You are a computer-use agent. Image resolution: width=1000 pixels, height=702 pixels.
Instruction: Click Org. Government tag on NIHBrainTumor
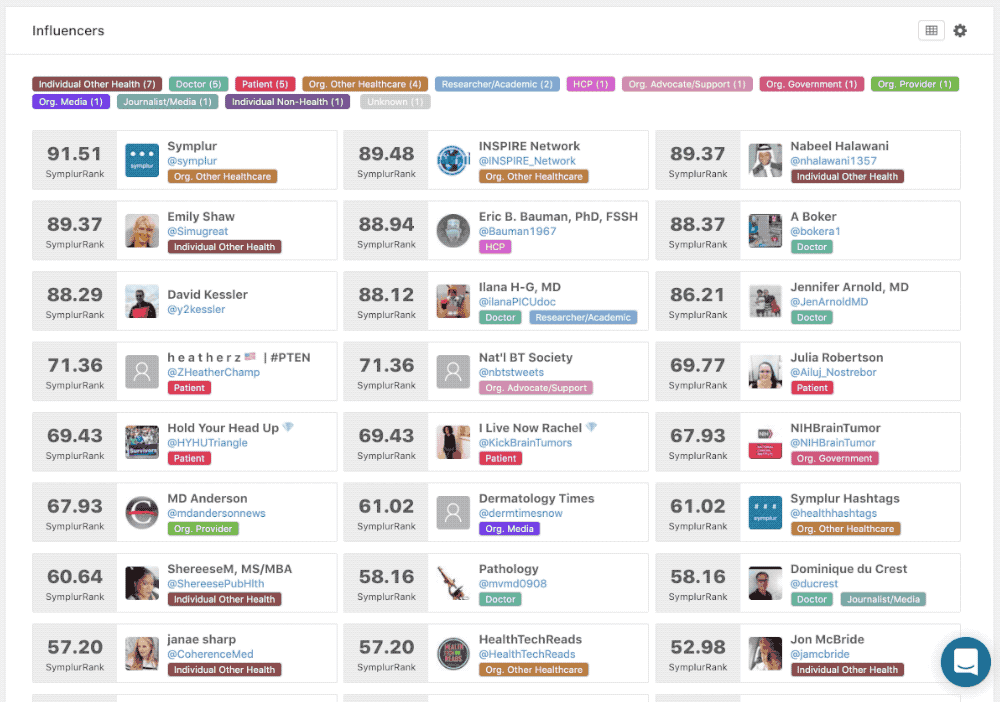834,458
